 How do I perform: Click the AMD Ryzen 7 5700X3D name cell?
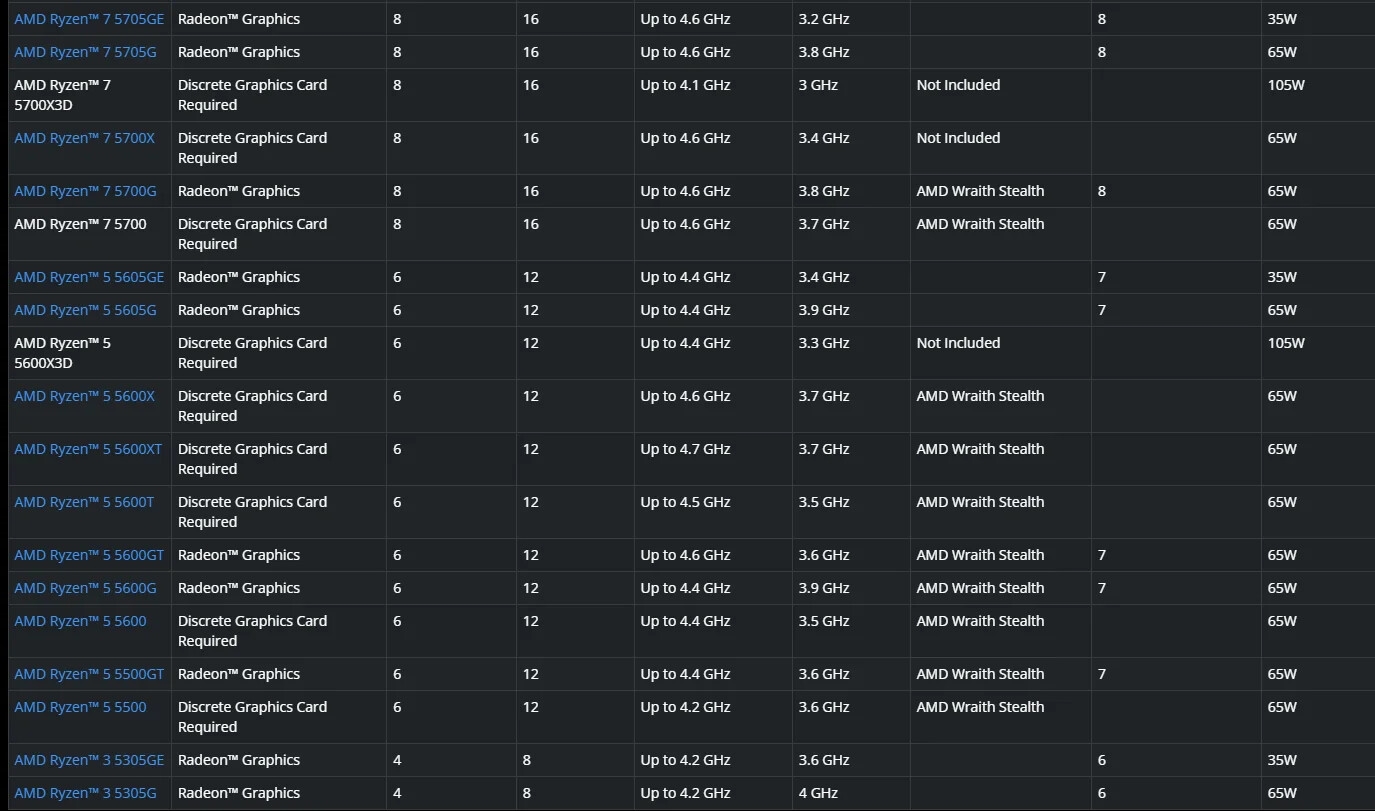62,95
